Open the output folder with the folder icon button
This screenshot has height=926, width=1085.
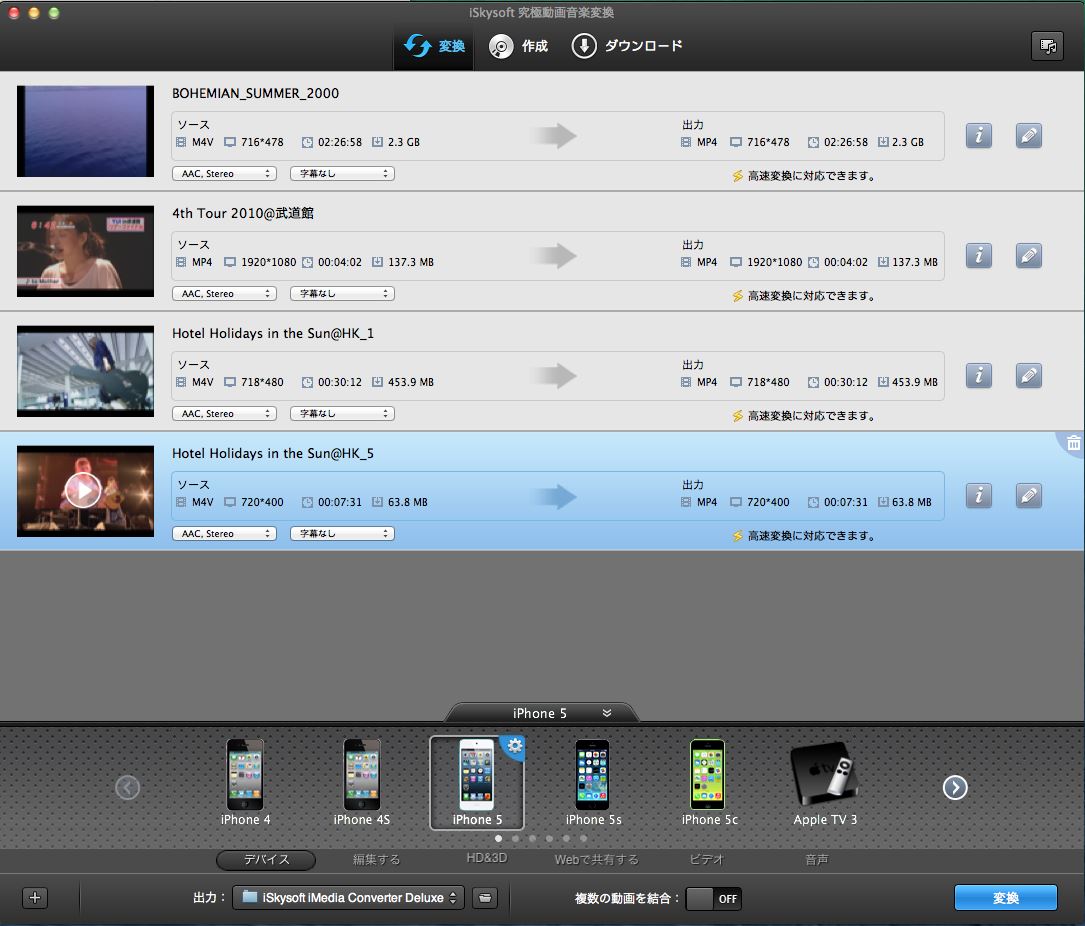coord(484,898)
